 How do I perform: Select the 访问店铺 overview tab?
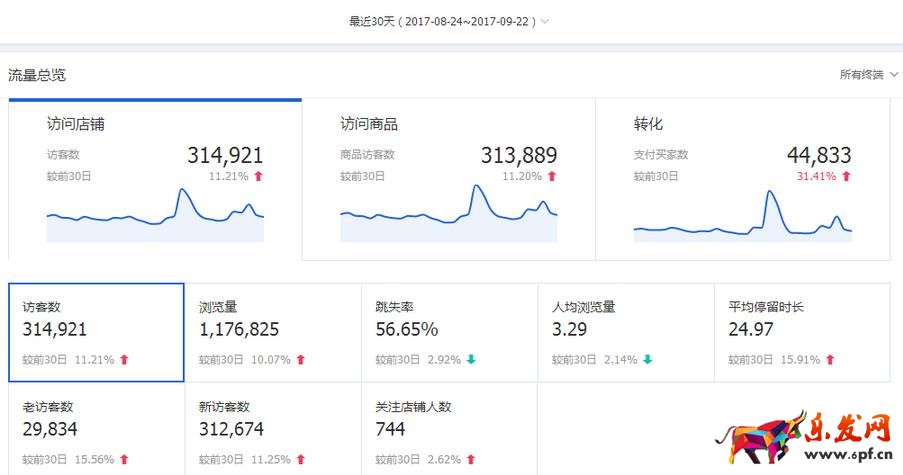(155, 180)
